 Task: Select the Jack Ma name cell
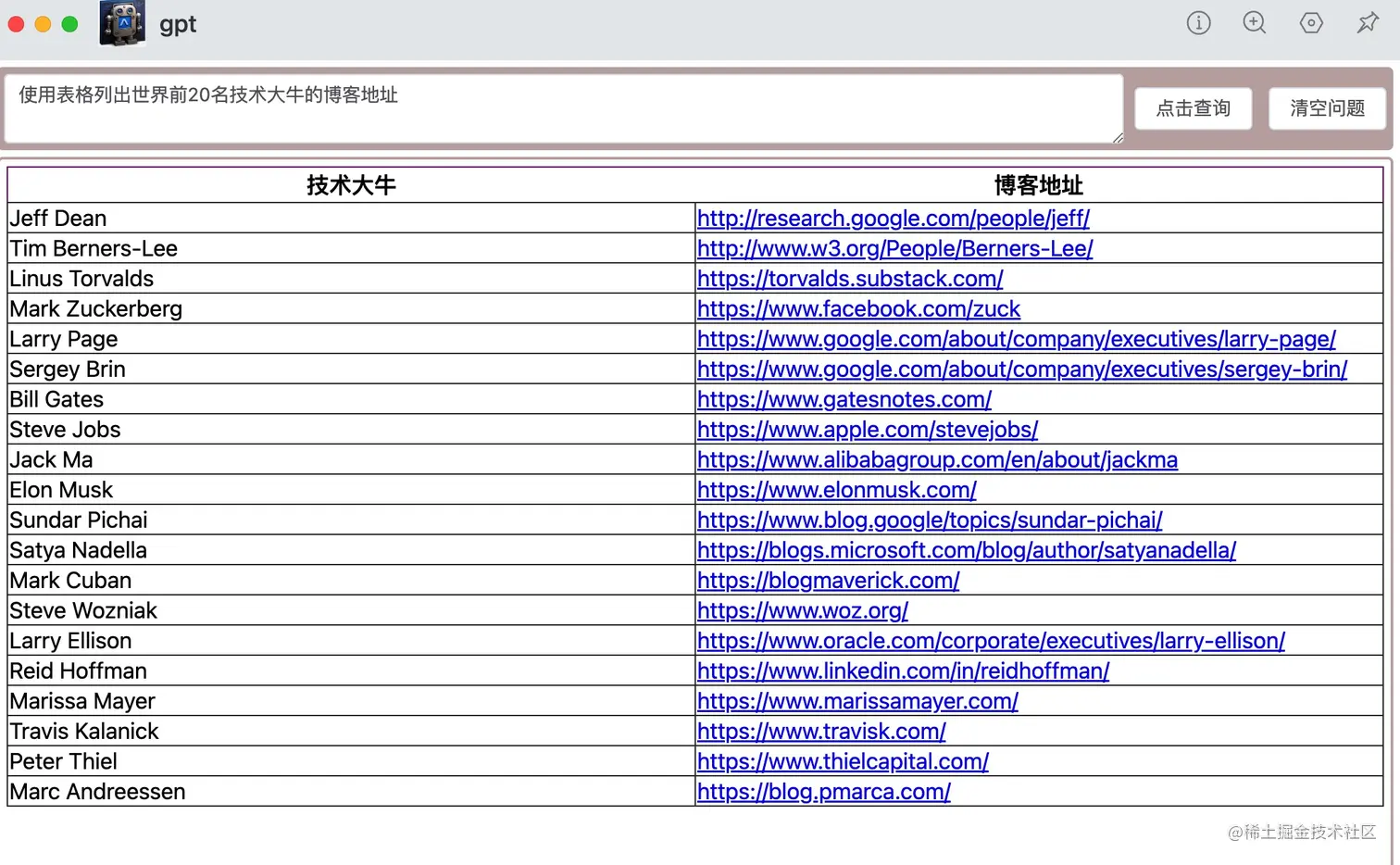(351, 460)
